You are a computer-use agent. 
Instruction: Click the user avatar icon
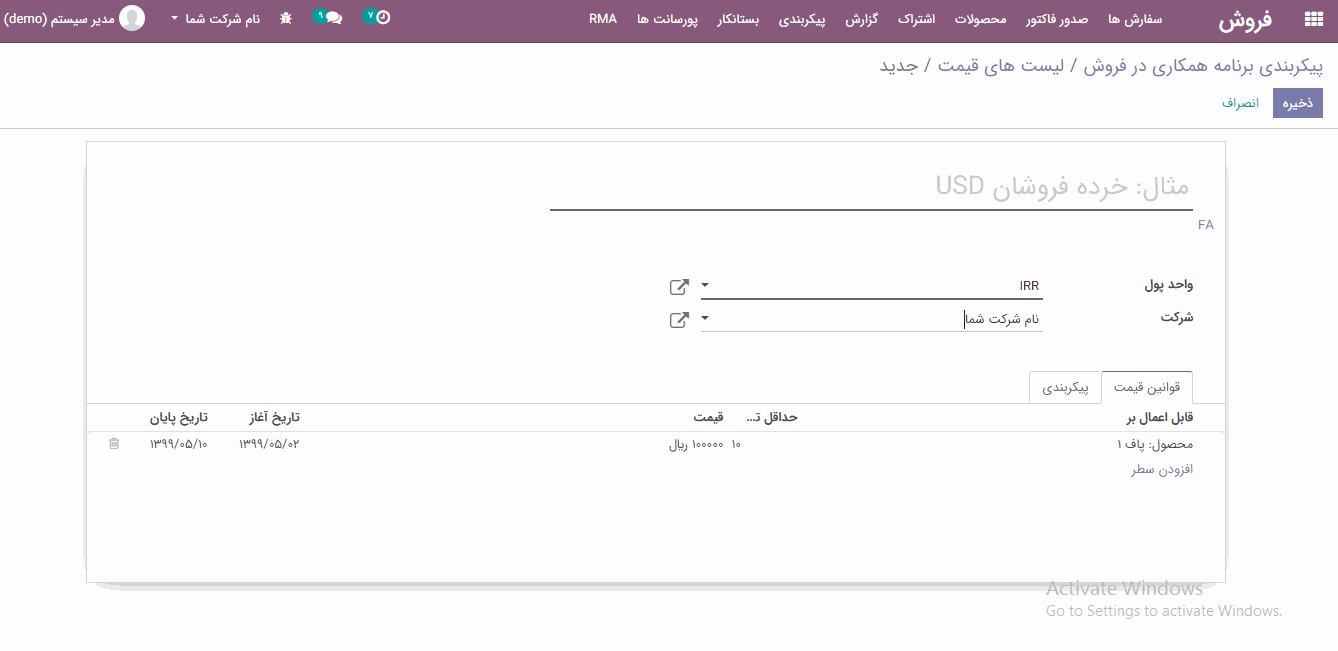[132, 18]
